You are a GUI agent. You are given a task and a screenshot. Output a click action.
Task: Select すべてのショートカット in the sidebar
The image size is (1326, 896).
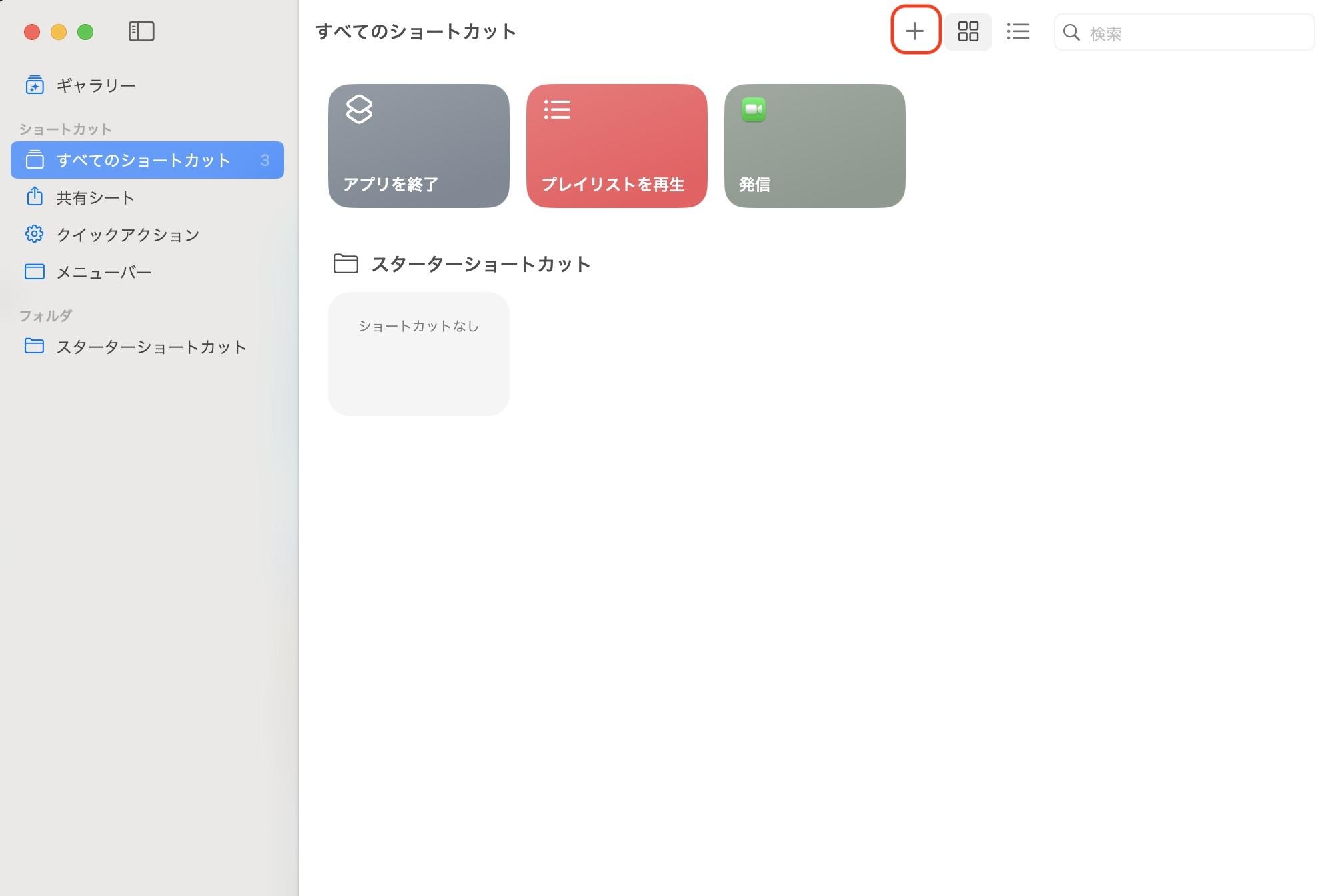147,160
